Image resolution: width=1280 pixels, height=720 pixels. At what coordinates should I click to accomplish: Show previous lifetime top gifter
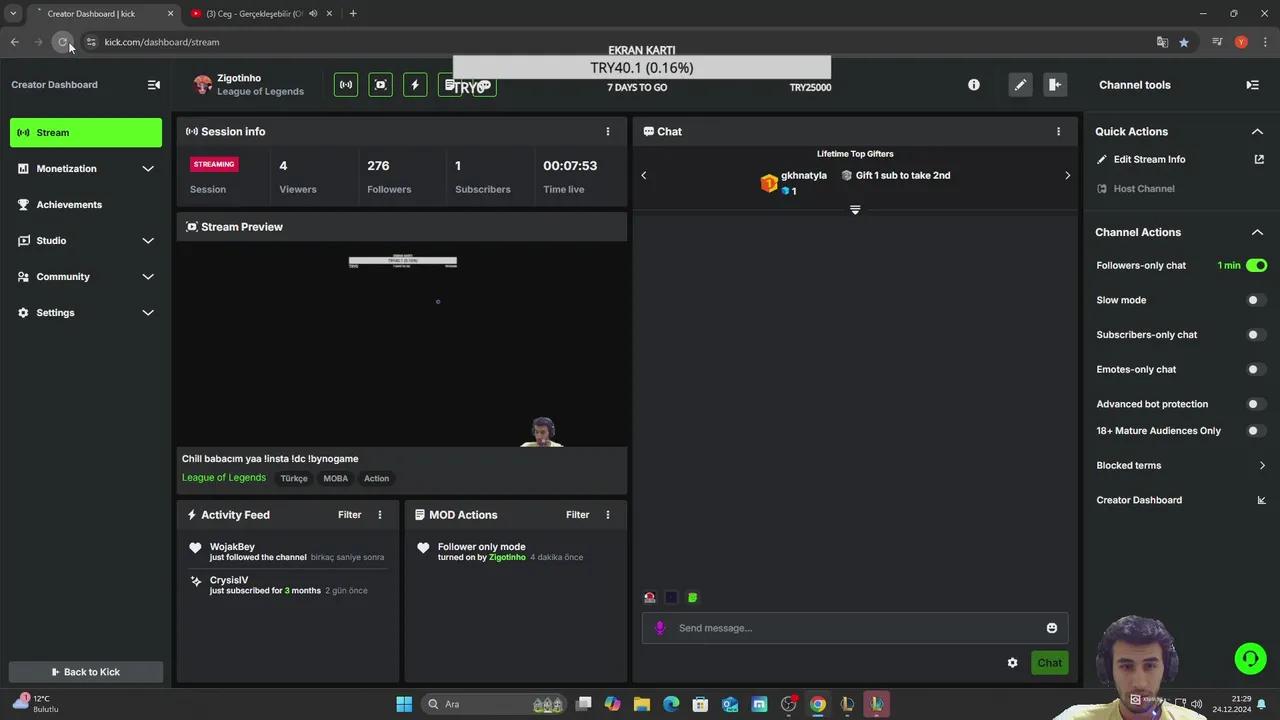point(643,175)
